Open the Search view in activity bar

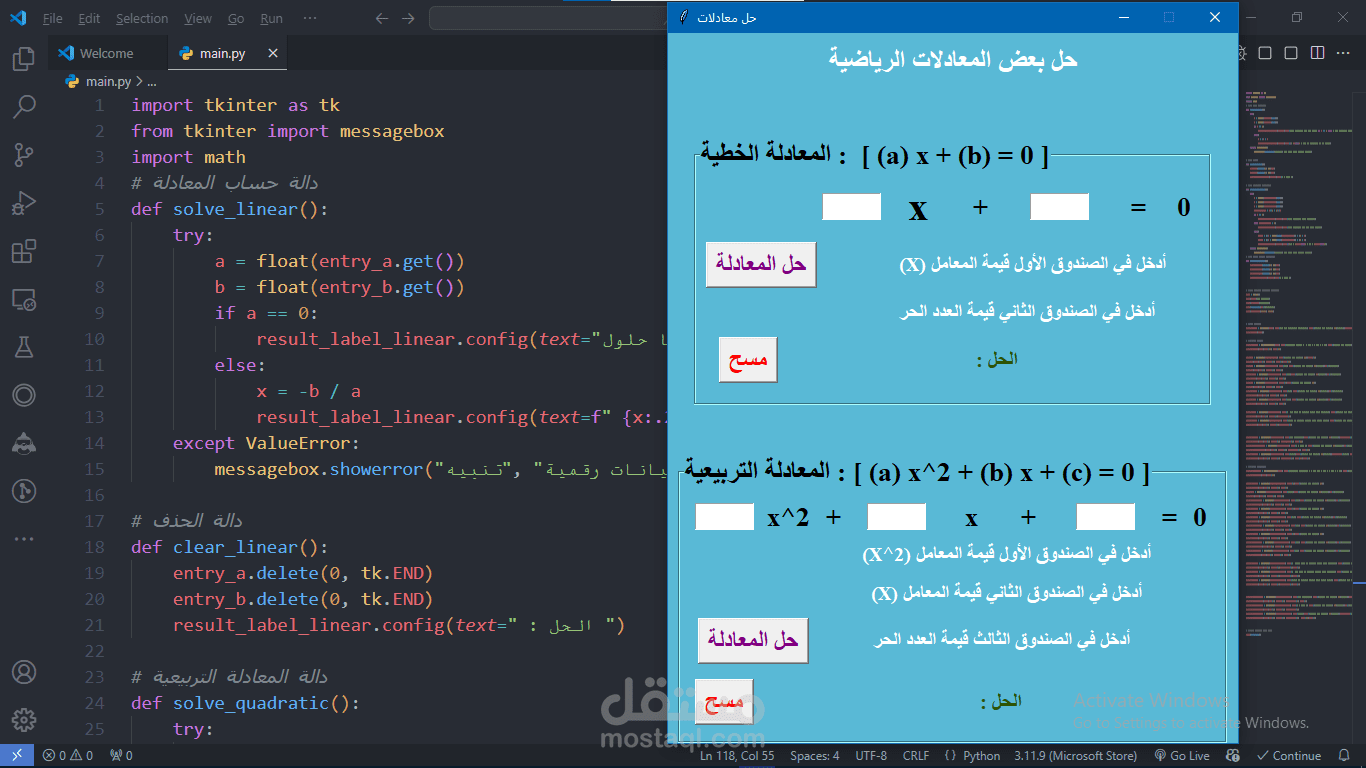pyautogui.click(x=24, y=106)
